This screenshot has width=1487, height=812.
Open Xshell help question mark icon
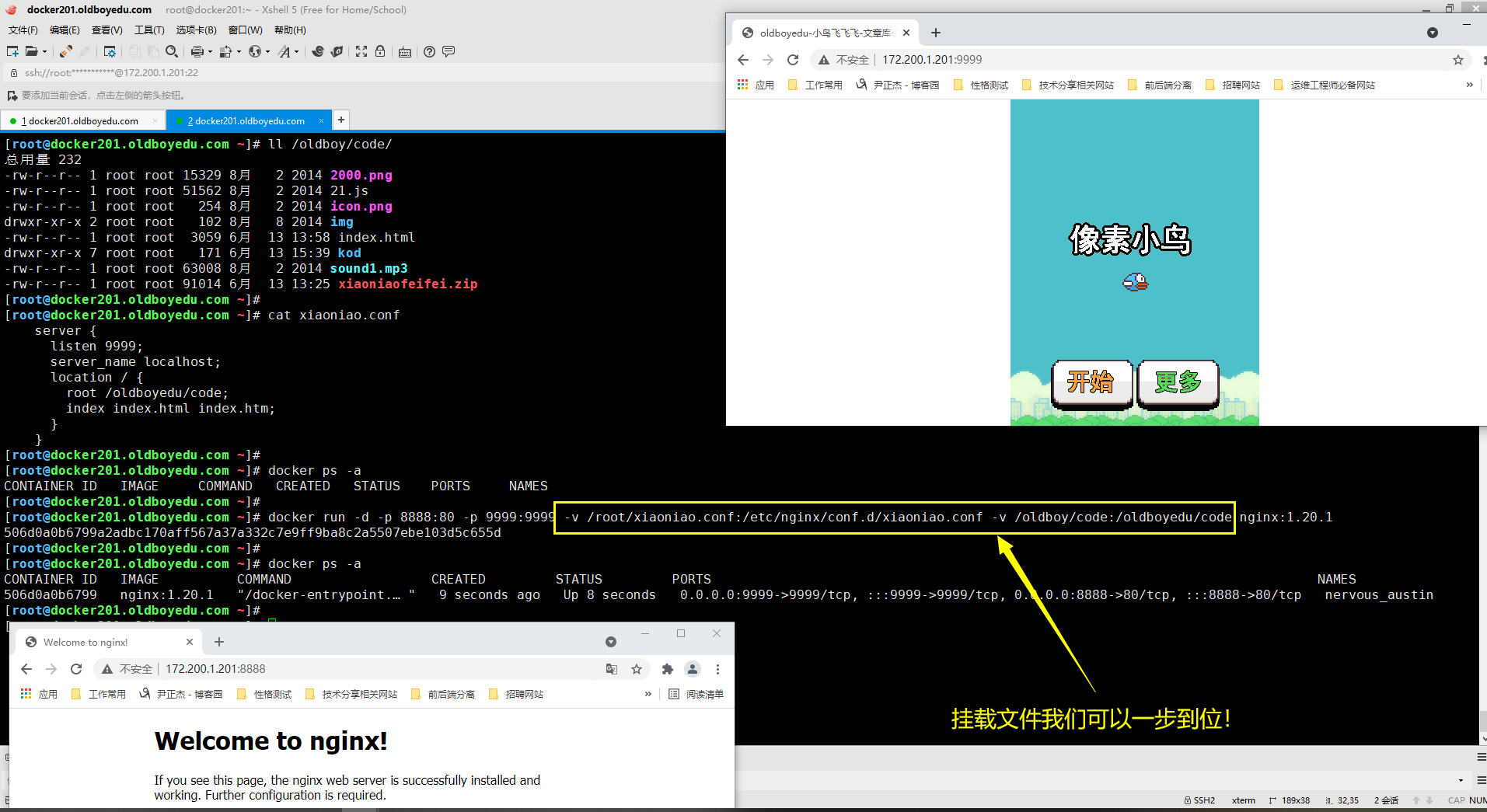[429, 51]
